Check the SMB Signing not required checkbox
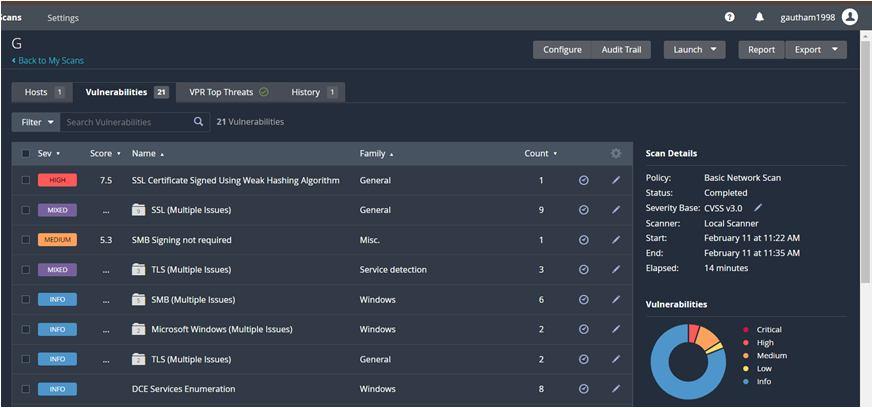The height and width of the screenshot is (408, 872). [26, 240]
